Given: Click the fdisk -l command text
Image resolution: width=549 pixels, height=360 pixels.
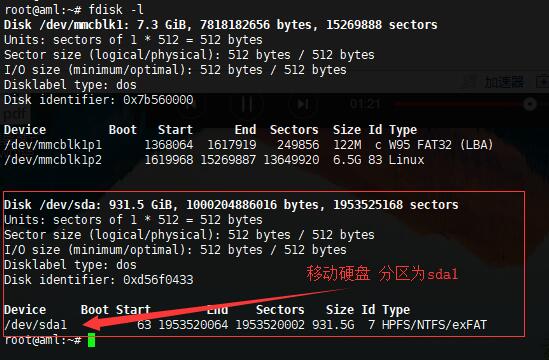Looking at the screenshot, I should [116, 9].
